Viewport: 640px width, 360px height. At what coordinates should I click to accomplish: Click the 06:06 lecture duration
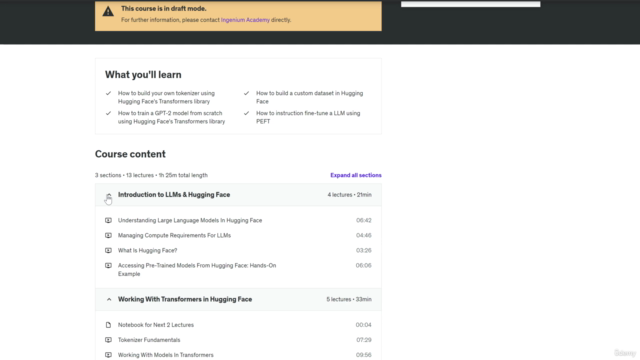pos(364,266)
